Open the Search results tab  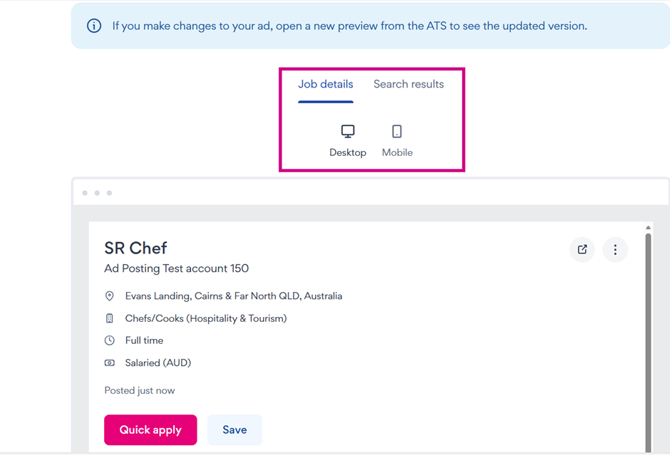(408, 84)
